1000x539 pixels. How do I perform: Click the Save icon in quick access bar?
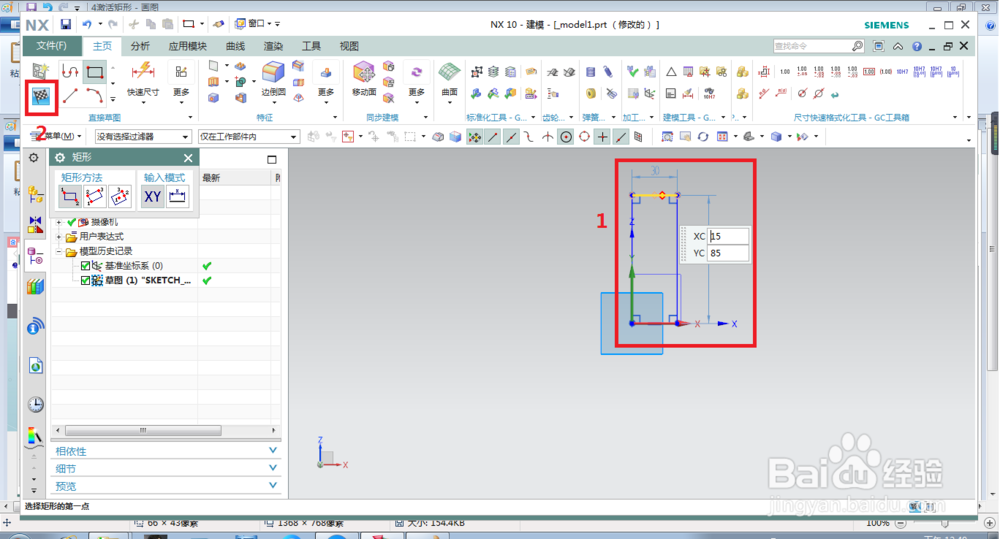tap(66, 24)
